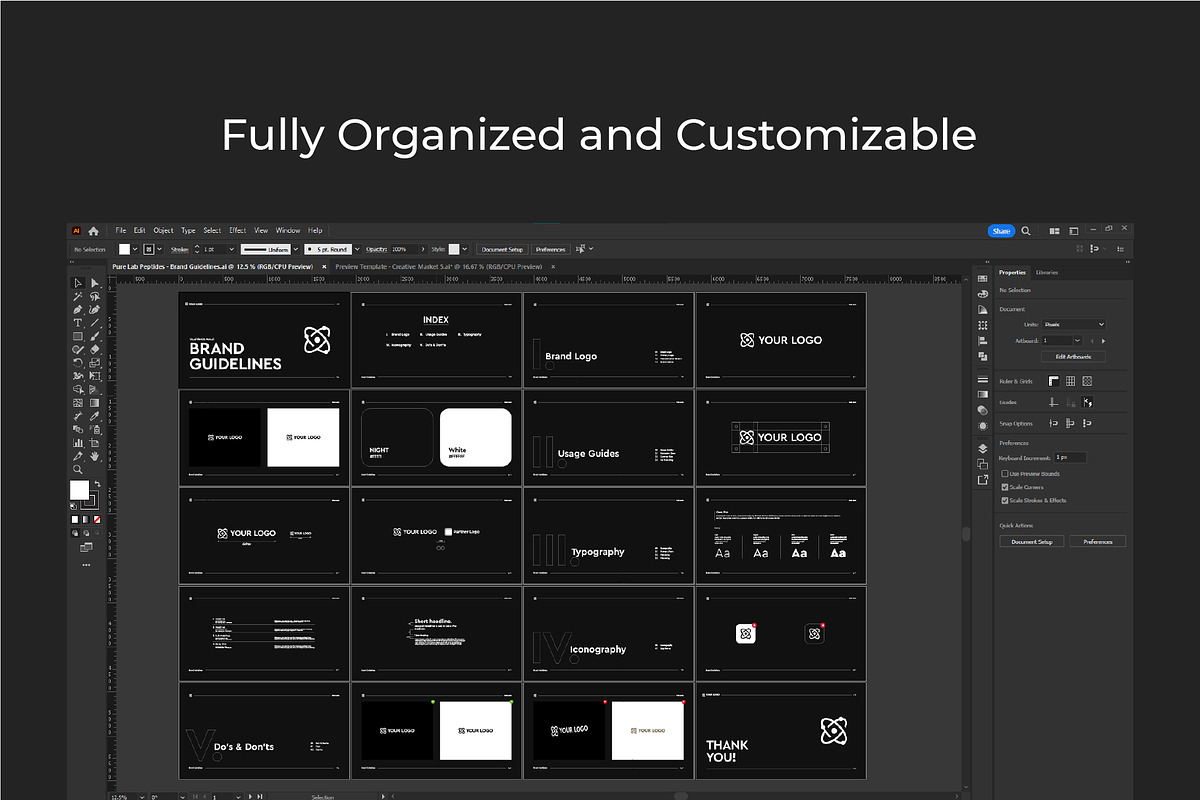Select the Eraser tool
This screenshot has height=800, width=1200.
95,349
